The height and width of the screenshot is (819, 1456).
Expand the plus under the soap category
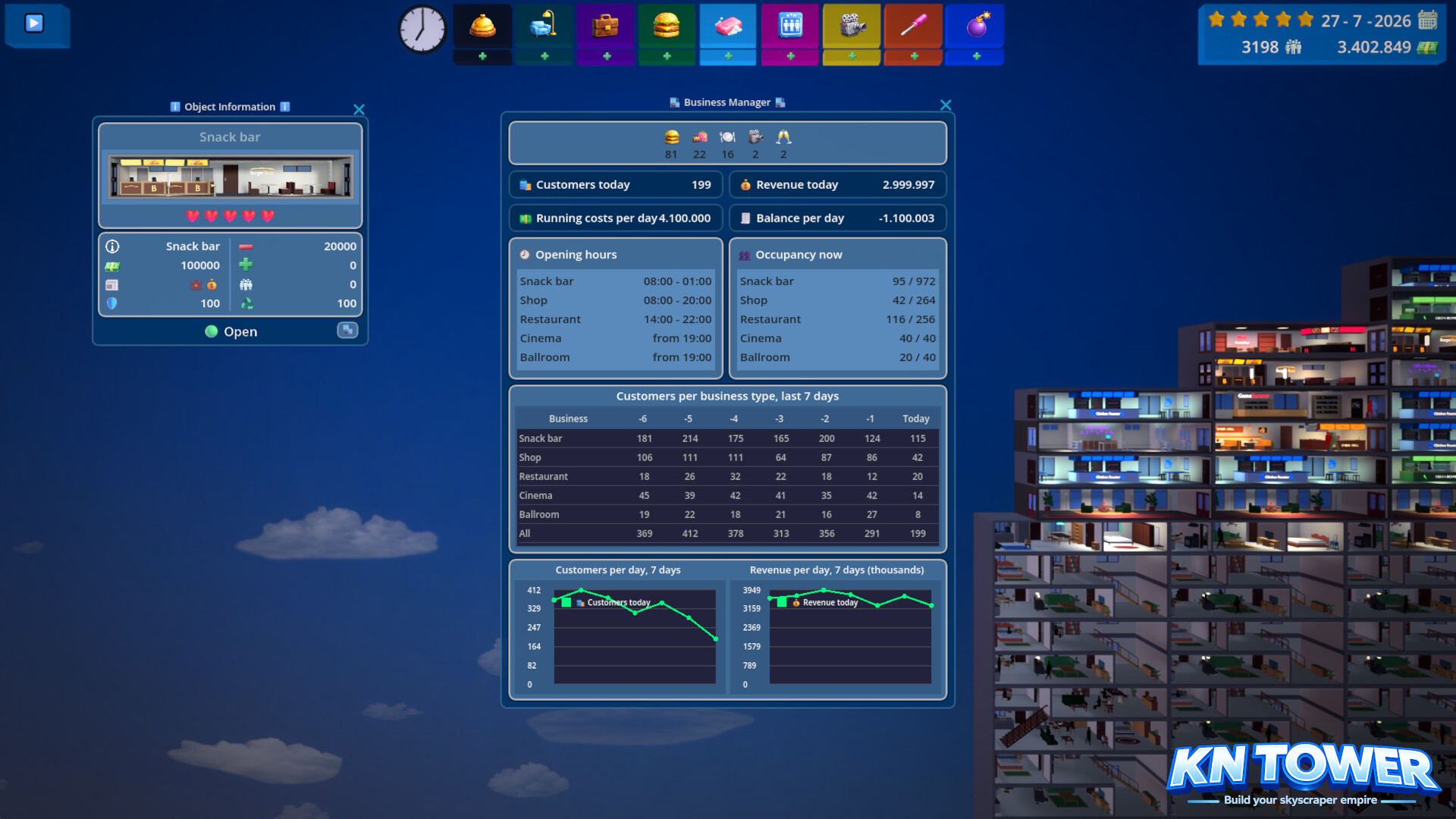(728, 57)
